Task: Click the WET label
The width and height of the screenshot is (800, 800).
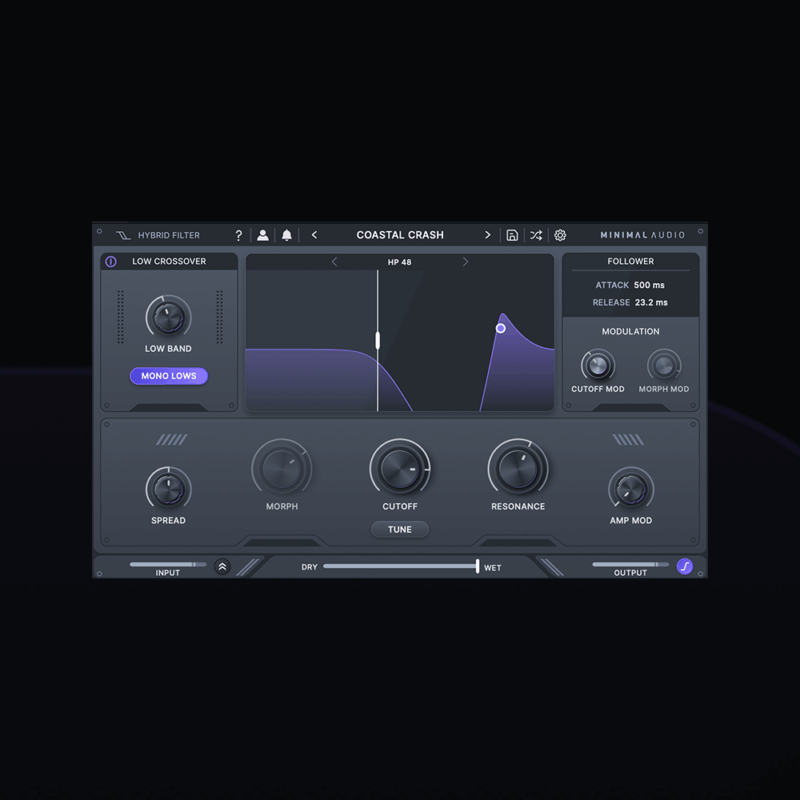Action: coord(492,568)
